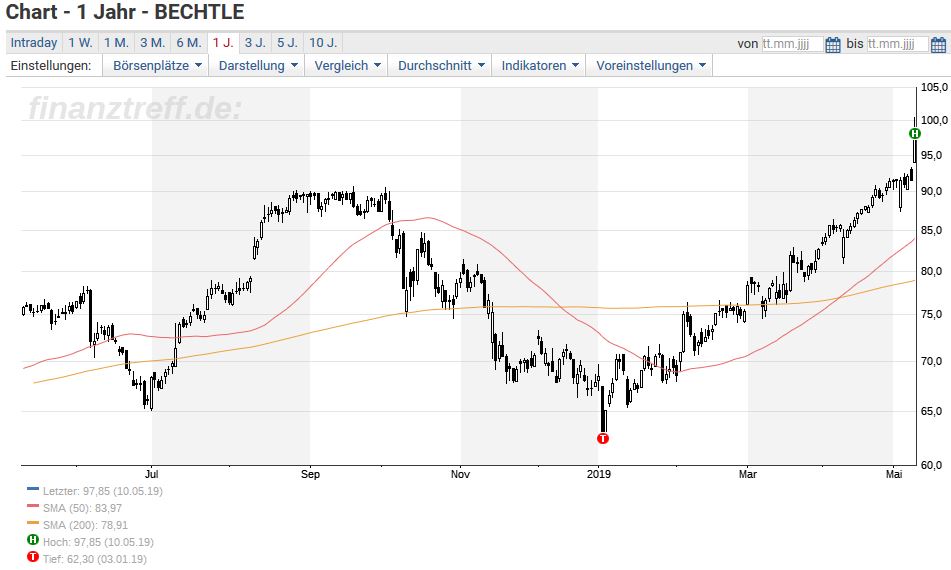Open the Börsenplätze dropdown

pos(156,65)
